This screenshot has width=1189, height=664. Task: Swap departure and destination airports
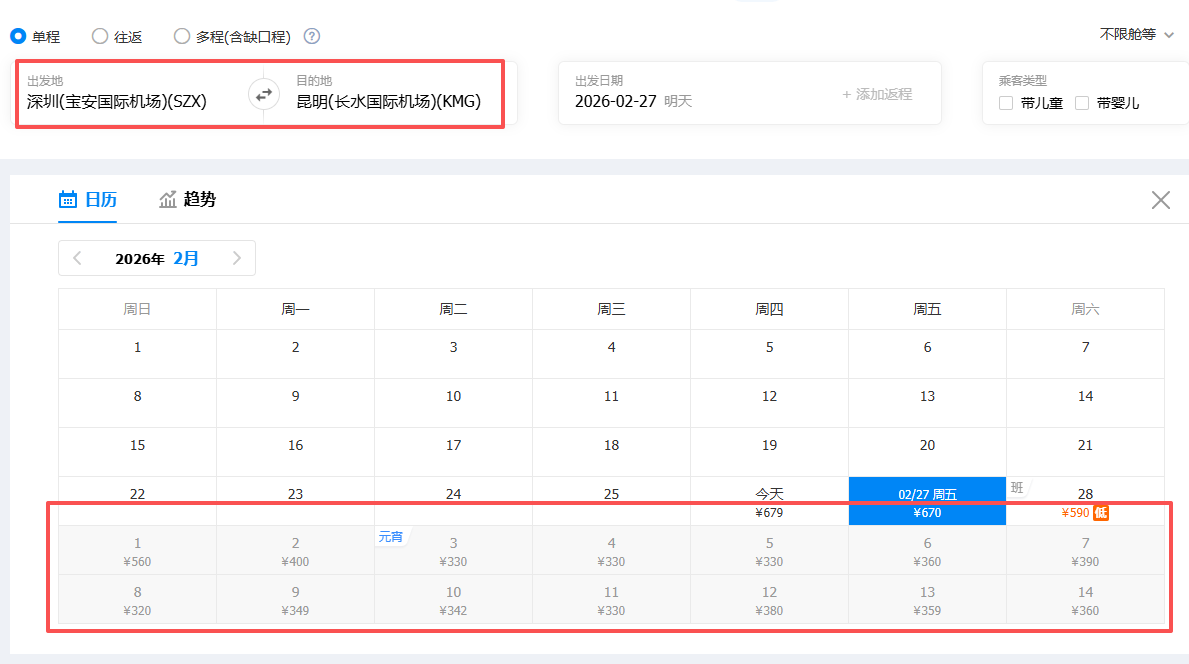264,95
